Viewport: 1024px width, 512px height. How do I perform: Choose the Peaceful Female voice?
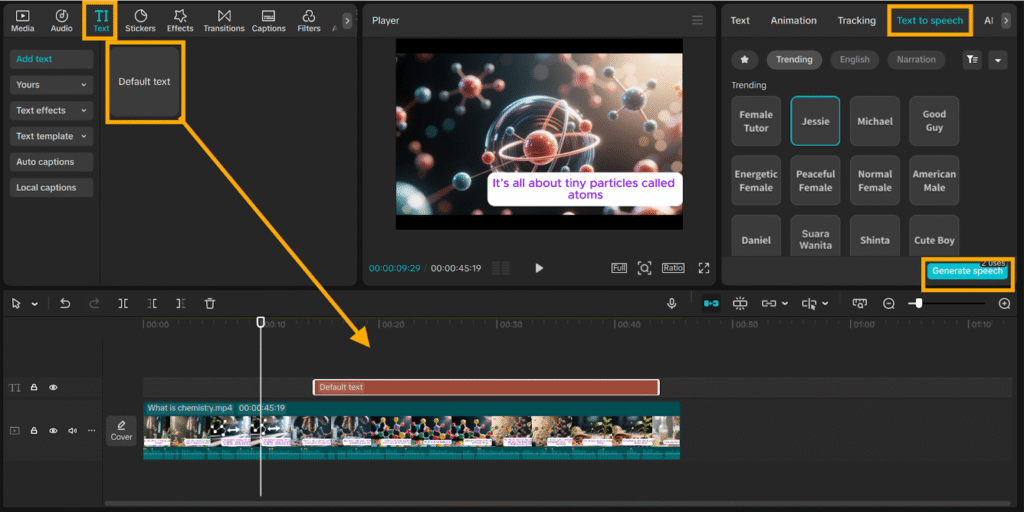[x=816, y=180]
